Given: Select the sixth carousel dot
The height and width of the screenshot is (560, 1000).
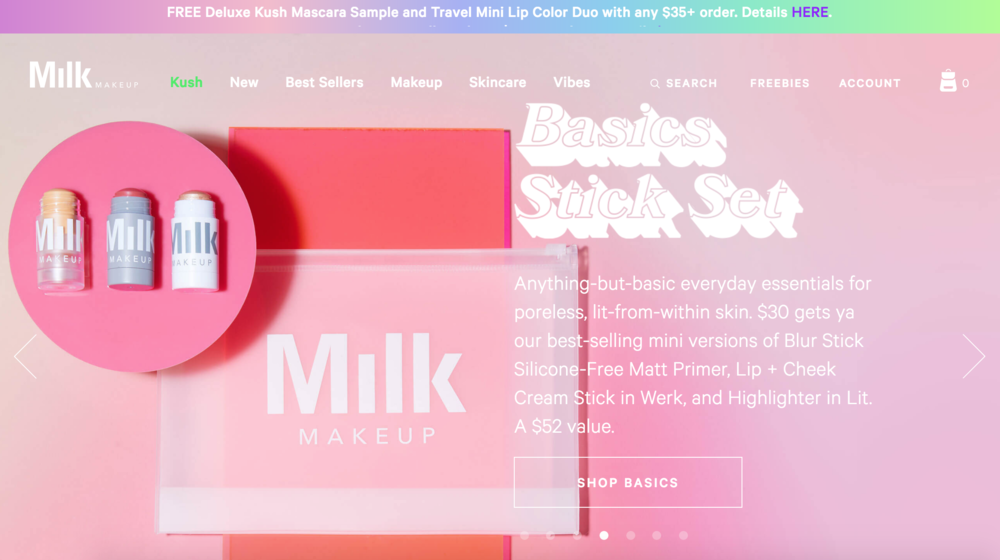Looking at the screenshot, I should pos(656,536).
